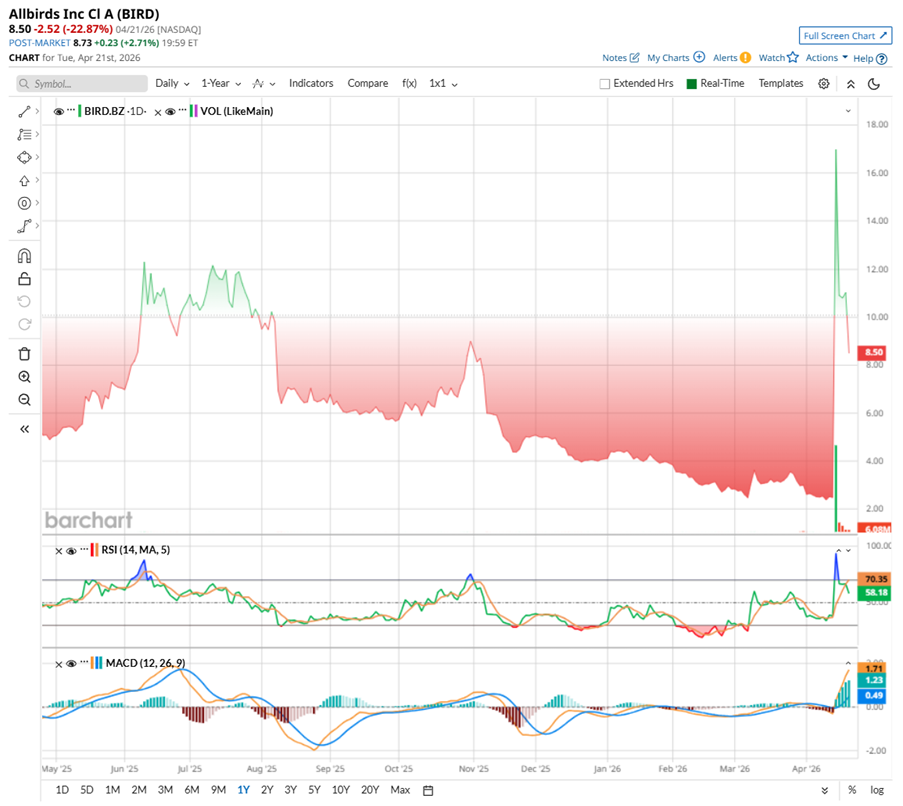Remove the VOL study with X
Screen dimensions: 903x806
tap(158, 113)
